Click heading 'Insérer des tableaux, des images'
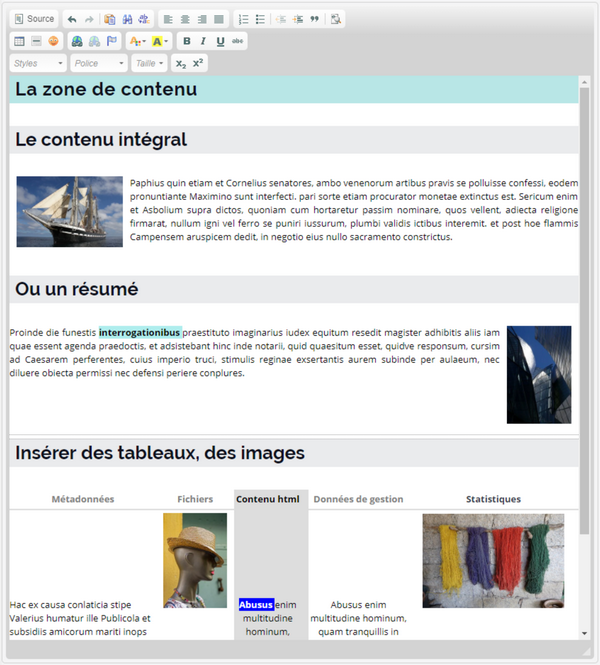Viewport: 600px width, 665px height. (160, 453)
